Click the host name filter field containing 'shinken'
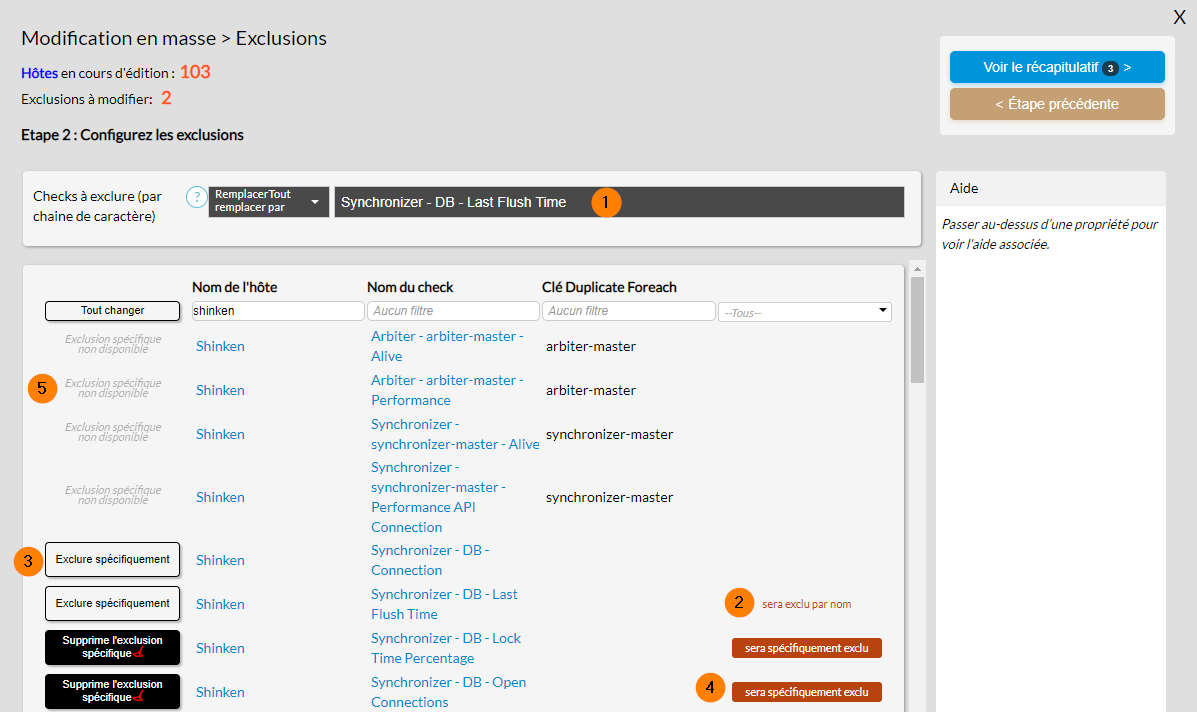 (x=277, y=311)
